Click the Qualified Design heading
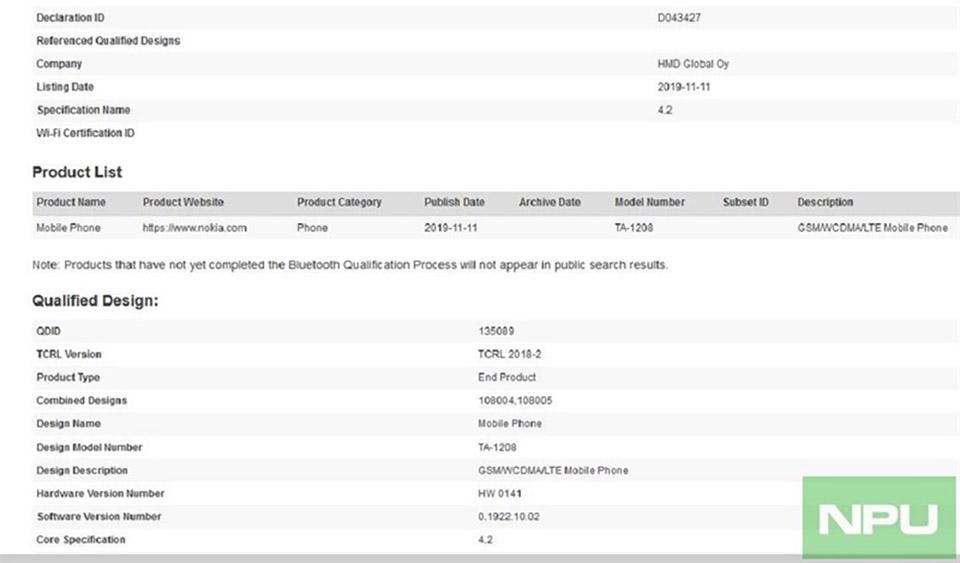 click(x=95, y=300)
